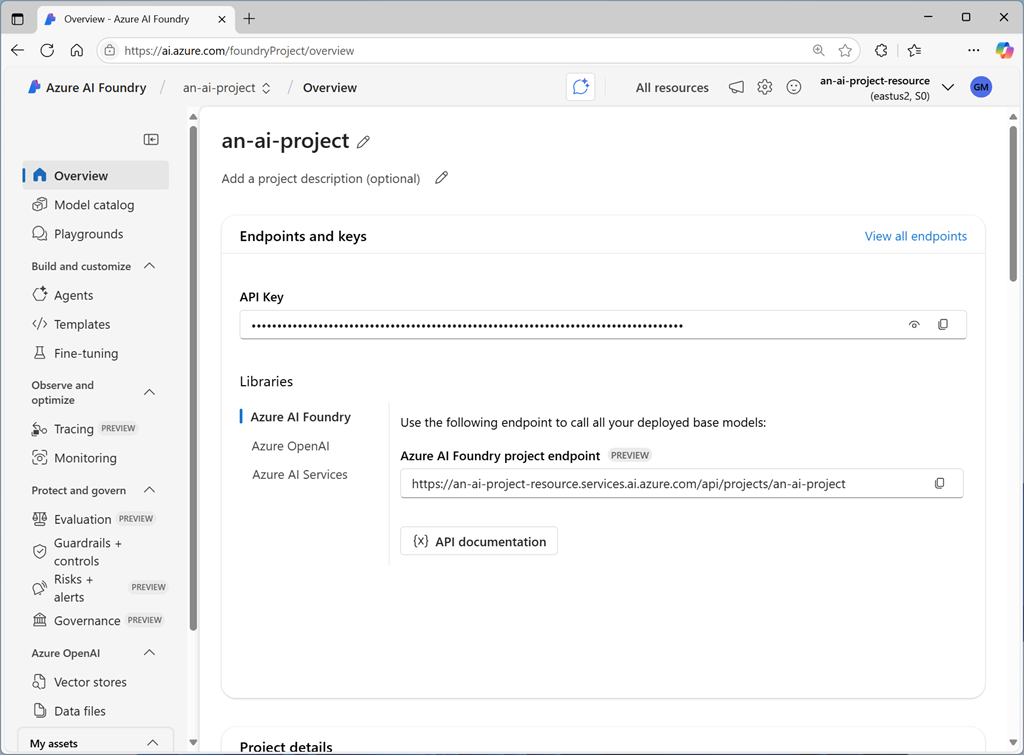The image size is (1024, 755).
Task: Add this page to favorites star
Action: [845, 50]
